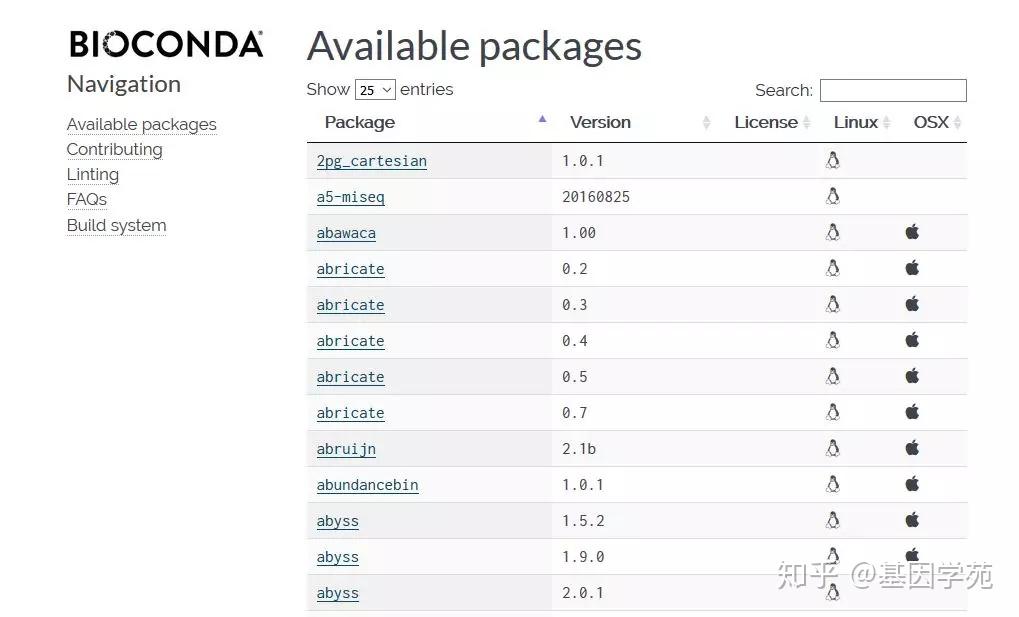This screenshot has width=1019, height=617.
Task: Click the BIOCONDA logo
Action: coord(166,44)
